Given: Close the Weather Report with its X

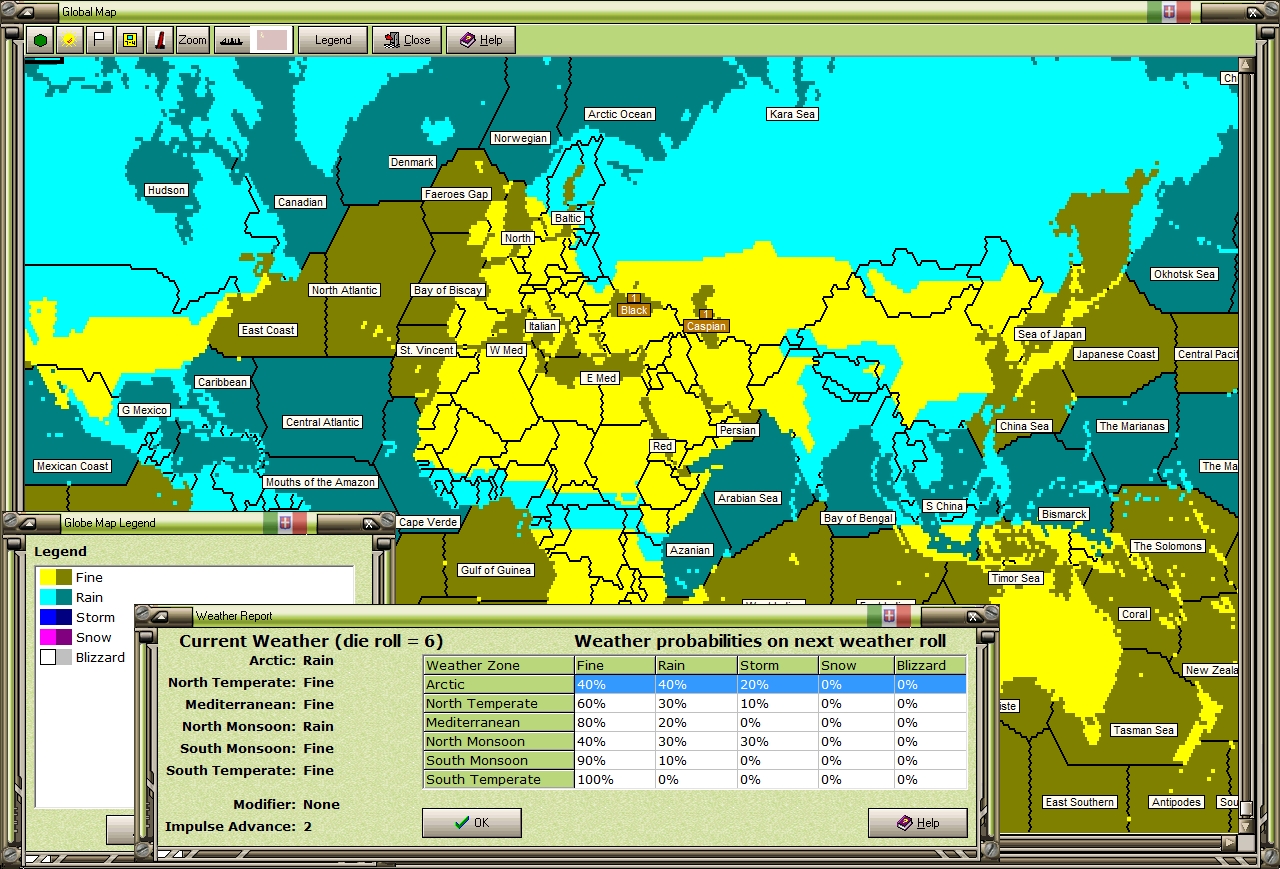Looking at the screenshot, I should point(974,615).
